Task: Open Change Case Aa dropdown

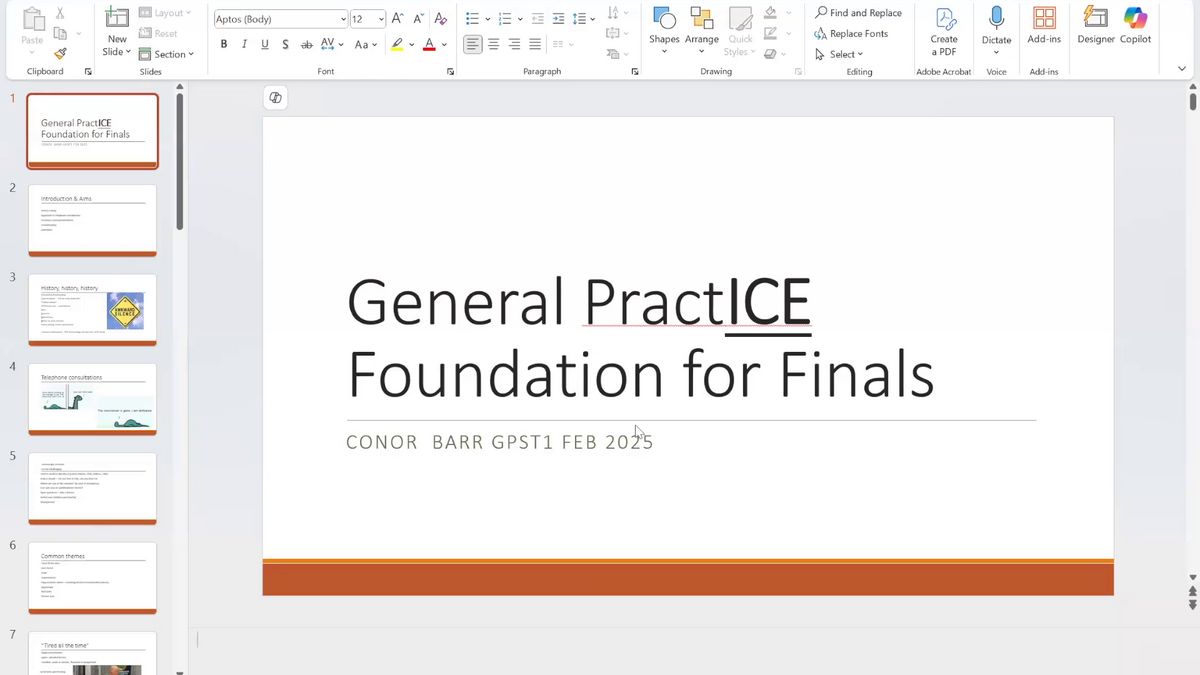Action: [365, 44]
